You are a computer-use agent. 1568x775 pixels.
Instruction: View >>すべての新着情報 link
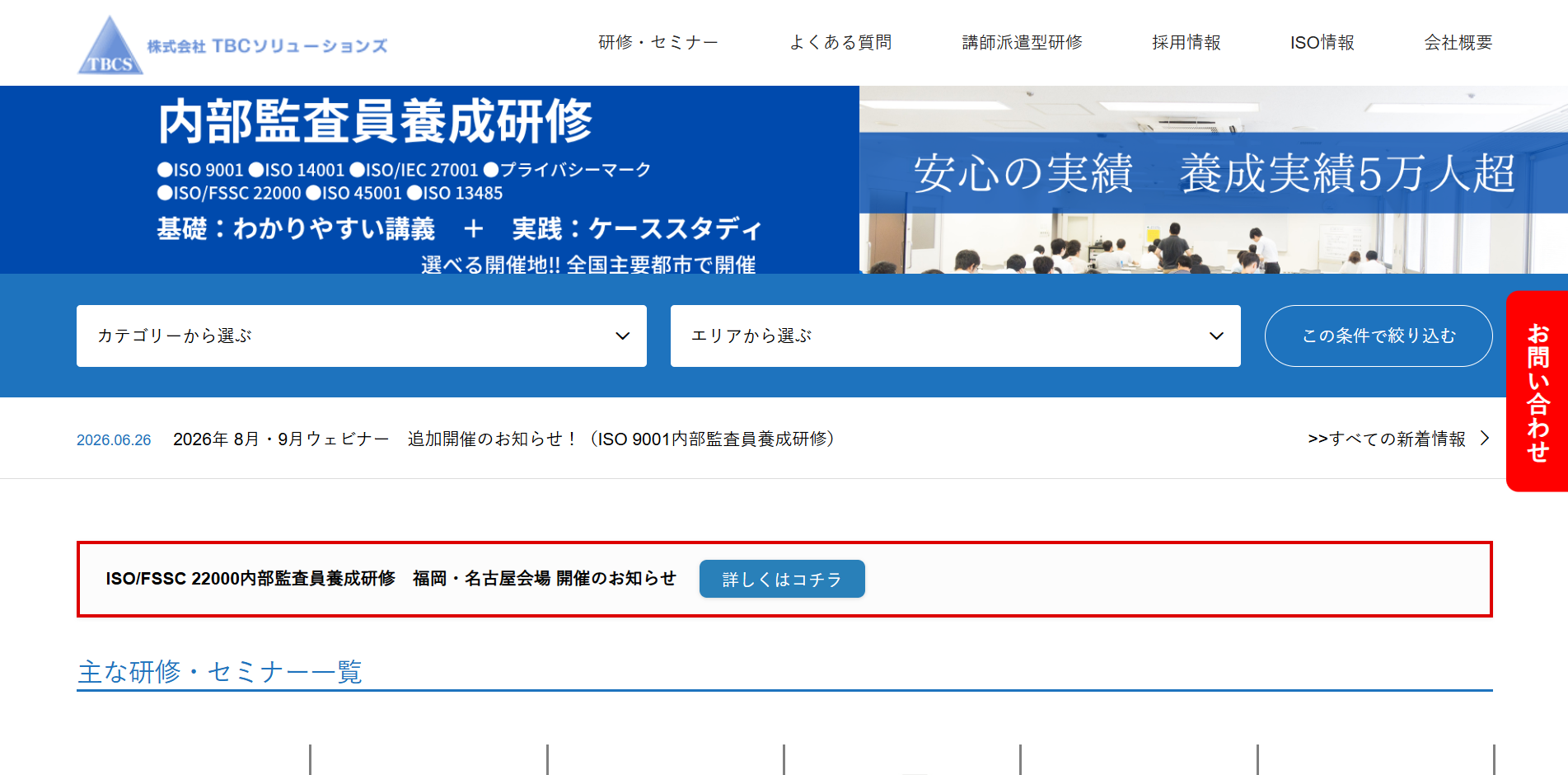pos(1387,439)
